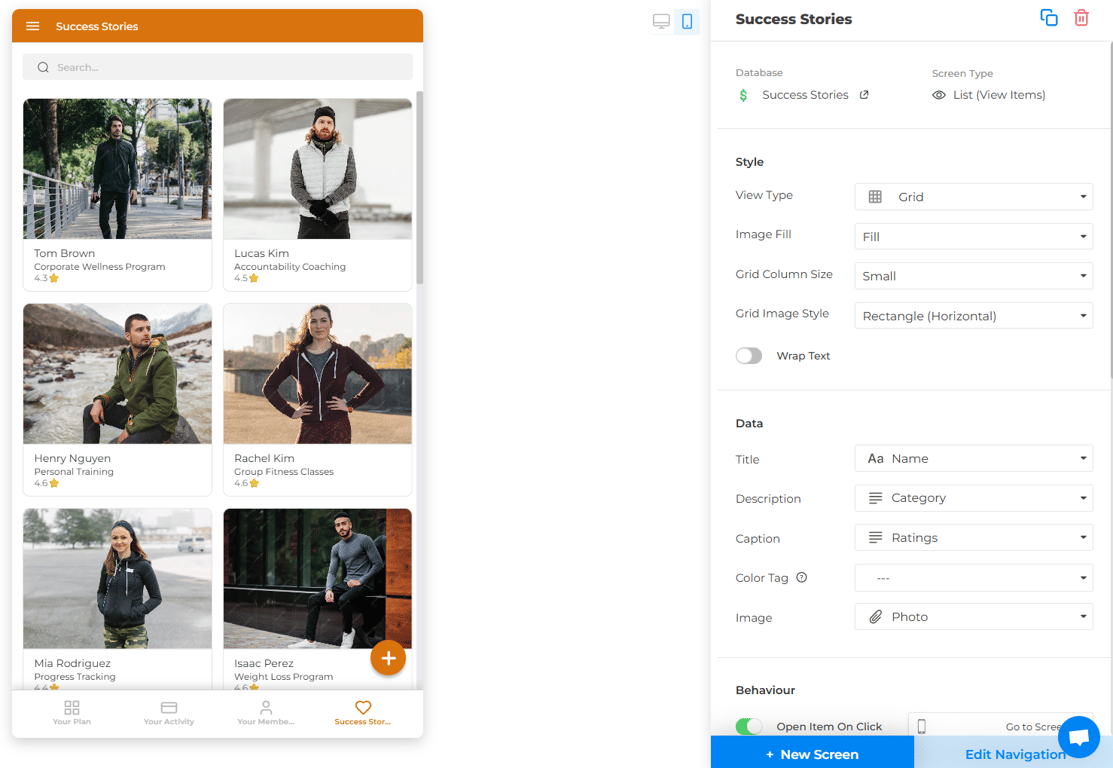1113x768 pixels.
Task: Open the Grid Column Size dropdown
Action: coord(973,276)
